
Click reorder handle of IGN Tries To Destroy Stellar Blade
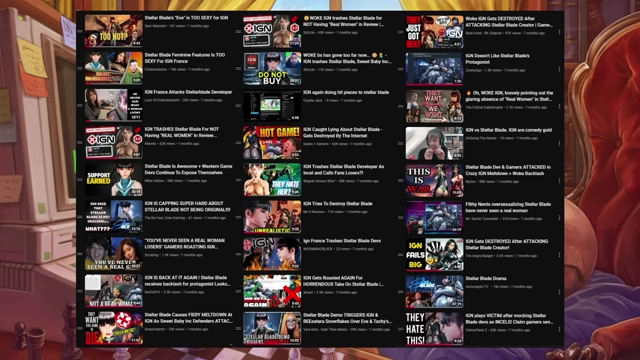[x=238, y=217]
